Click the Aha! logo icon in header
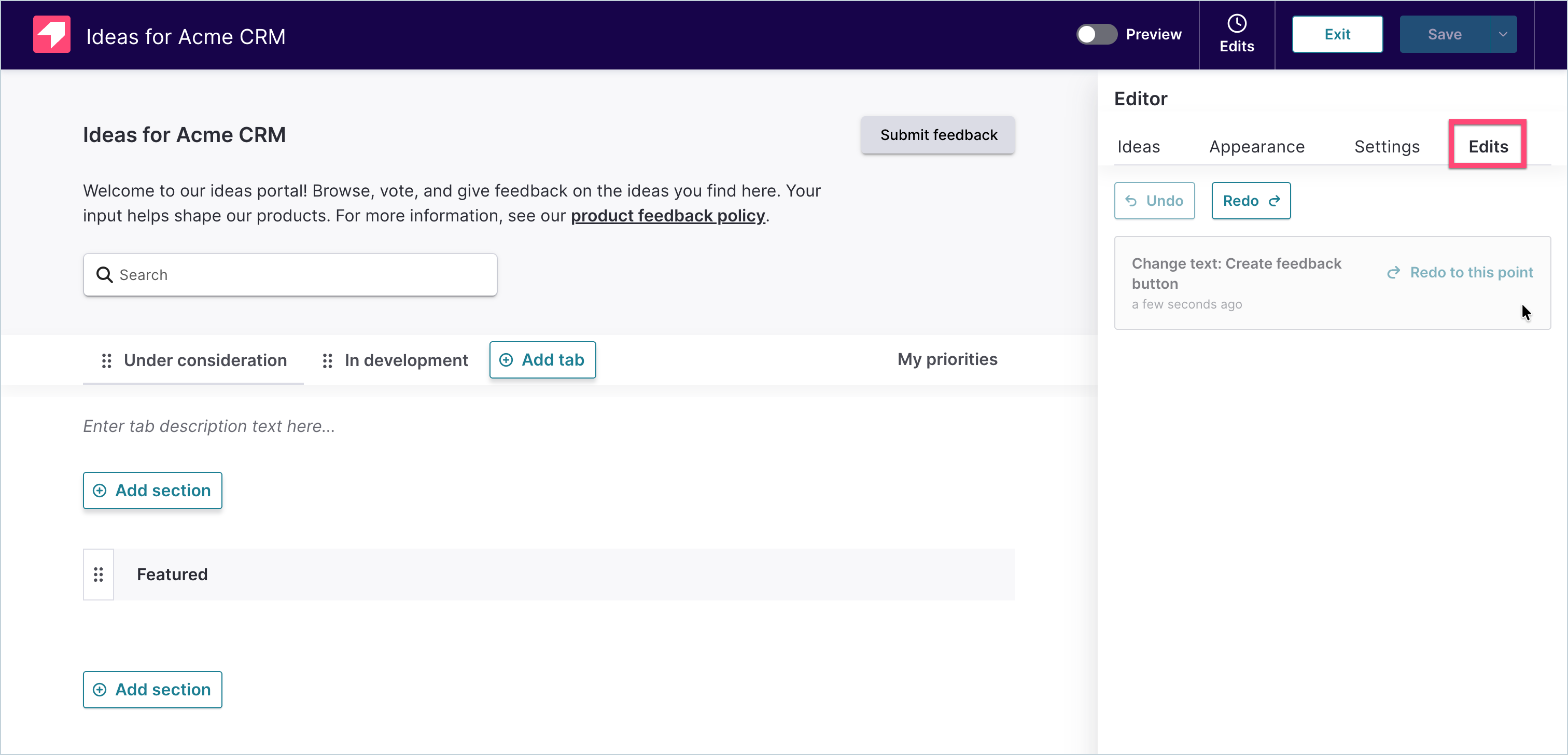Viewport: 1568px width, 755px height. (x=52, y=35)
